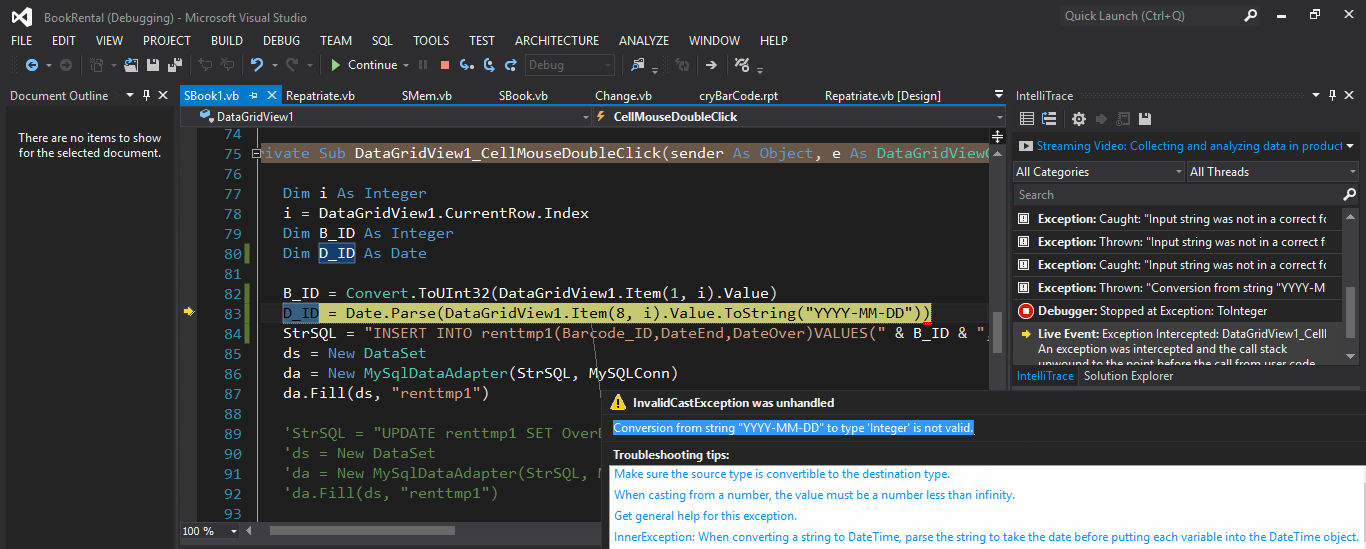This screenshot has width=1366, height=549.
Task: Click the Debugger Stopped at Exception red icon
Action: pyautogui.click(x=1024, y=311)
